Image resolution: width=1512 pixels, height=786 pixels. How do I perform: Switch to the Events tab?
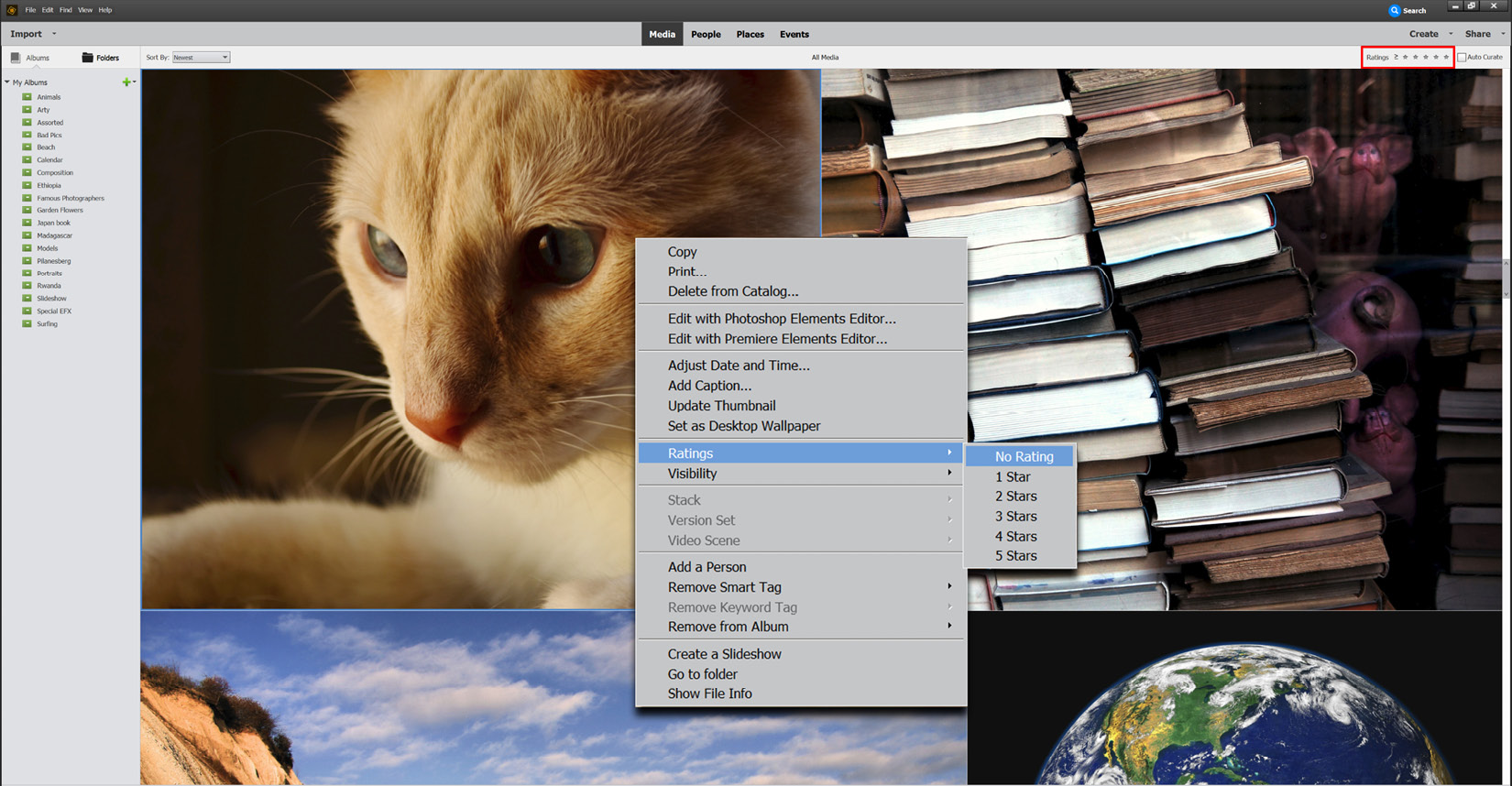(794, 34)
